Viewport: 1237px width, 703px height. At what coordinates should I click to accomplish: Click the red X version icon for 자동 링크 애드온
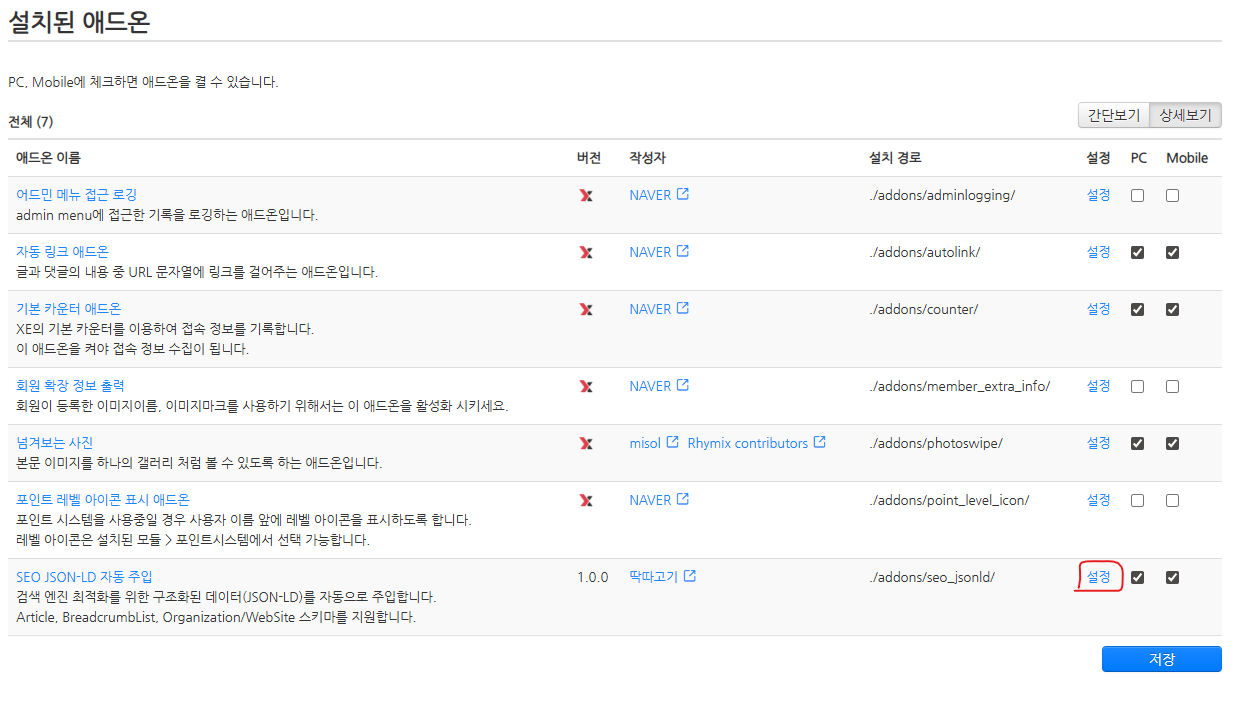pyautogui.click(x=586, y=251)
